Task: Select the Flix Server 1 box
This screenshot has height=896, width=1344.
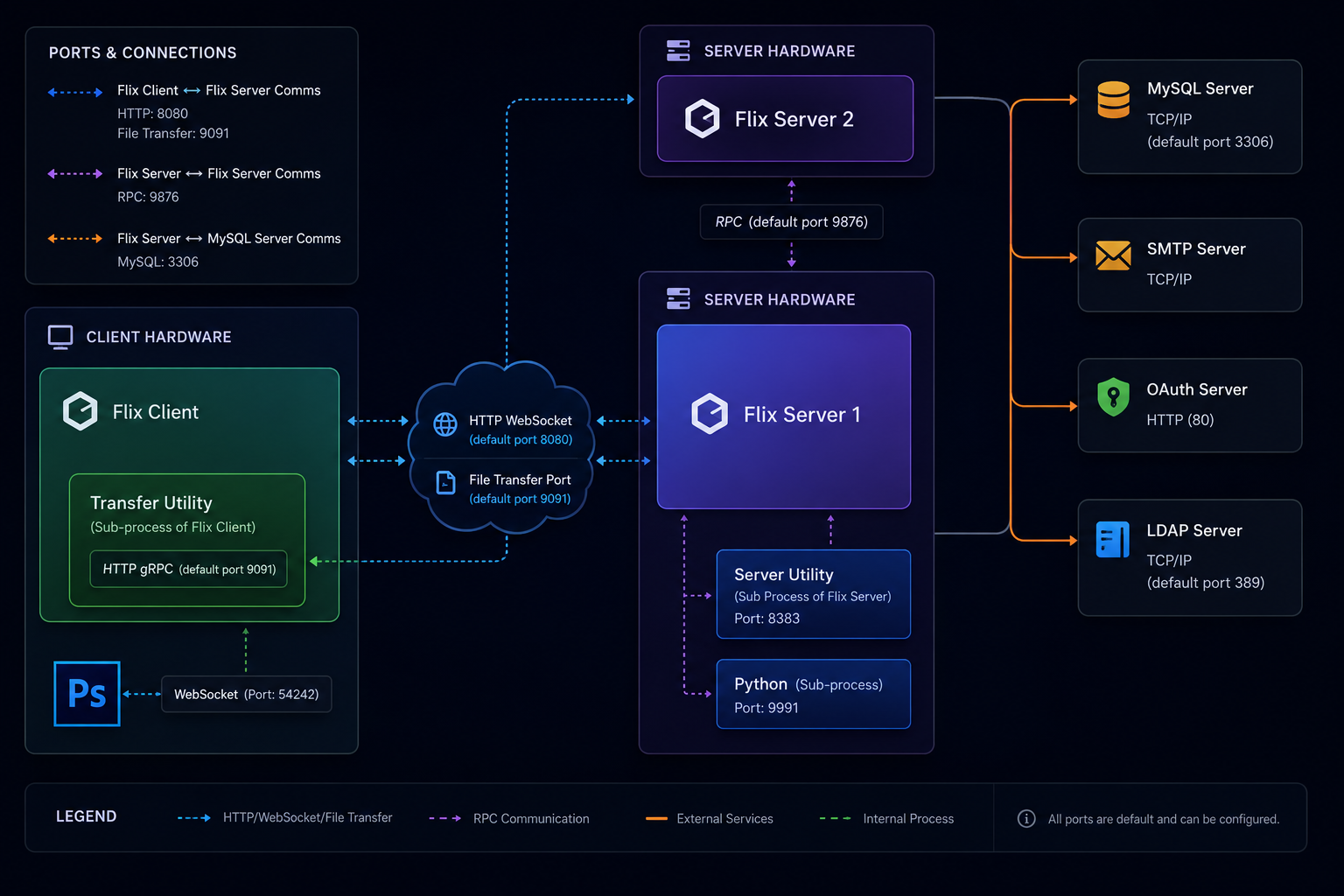Action: (x=784, y=416)
